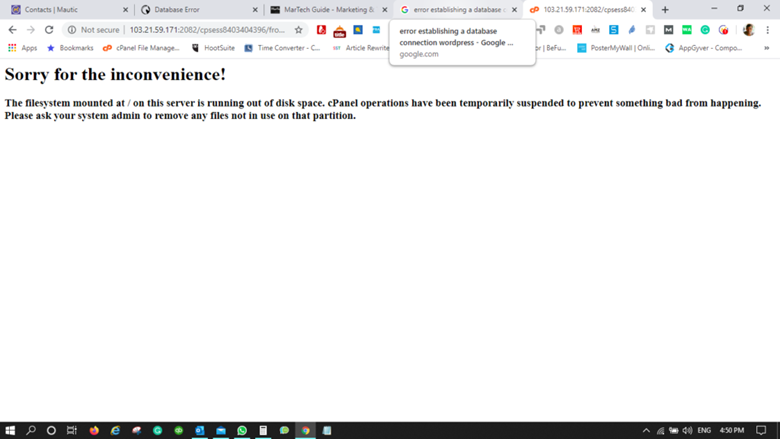Screen dimensions: 780x439
Task: Open the Bookmarks folder in bookmarks bar
Action: [70, 48]
